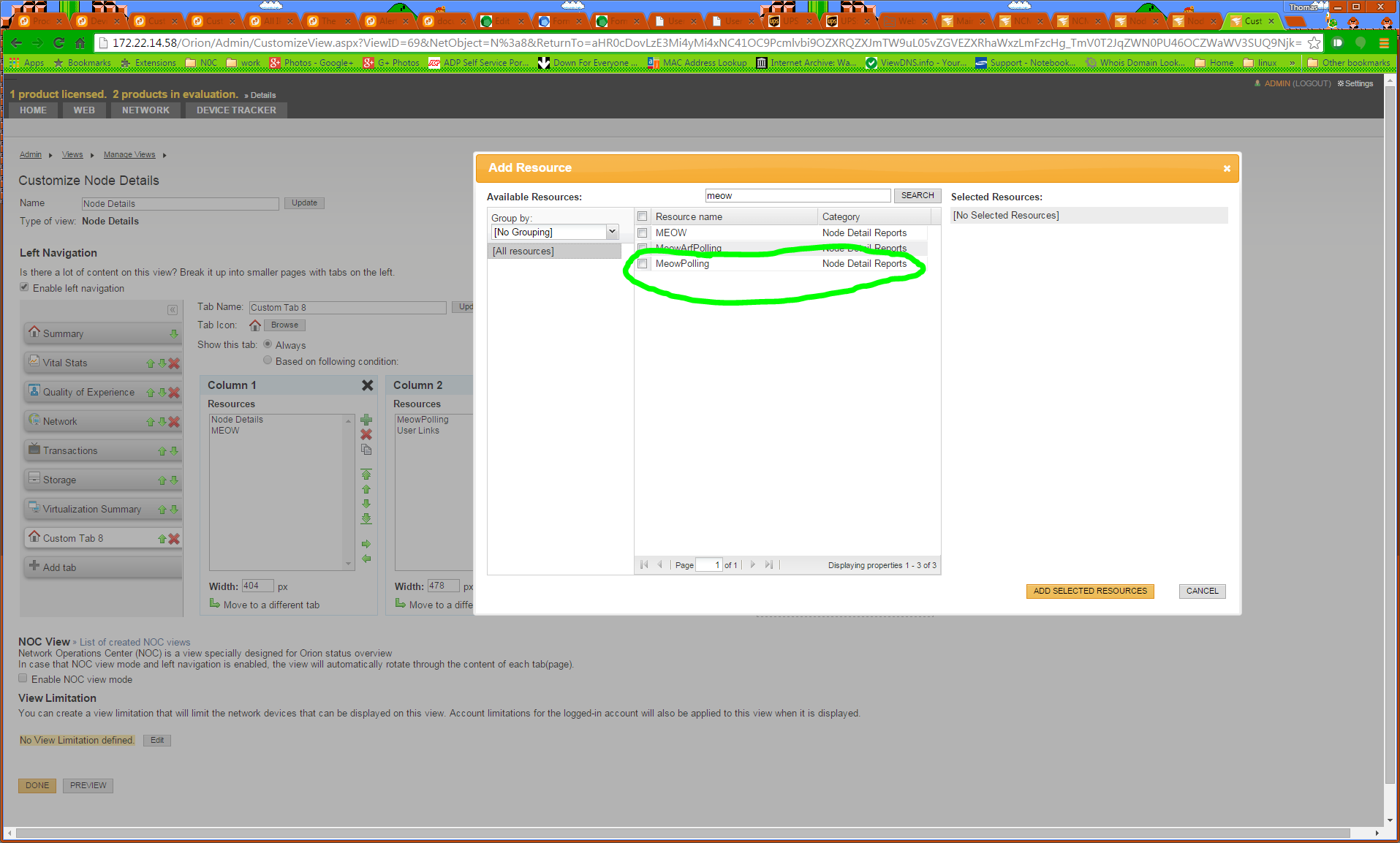Screen dimensions: 1400x843
Task: Delete the Custom Tab 8 tab
Action: tap(174, 539)
